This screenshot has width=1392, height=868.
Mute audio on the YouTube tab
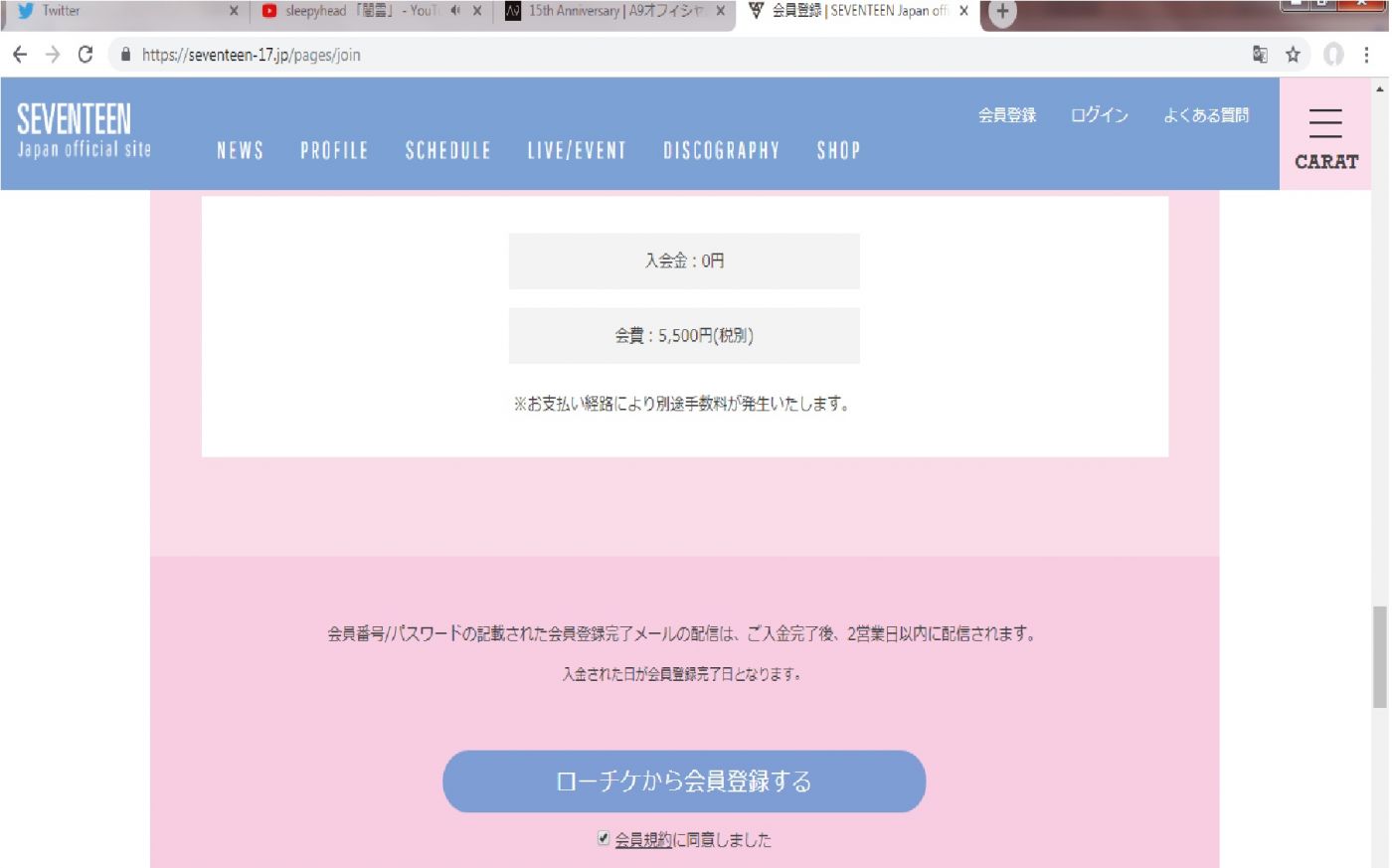[x=455, y=11]
